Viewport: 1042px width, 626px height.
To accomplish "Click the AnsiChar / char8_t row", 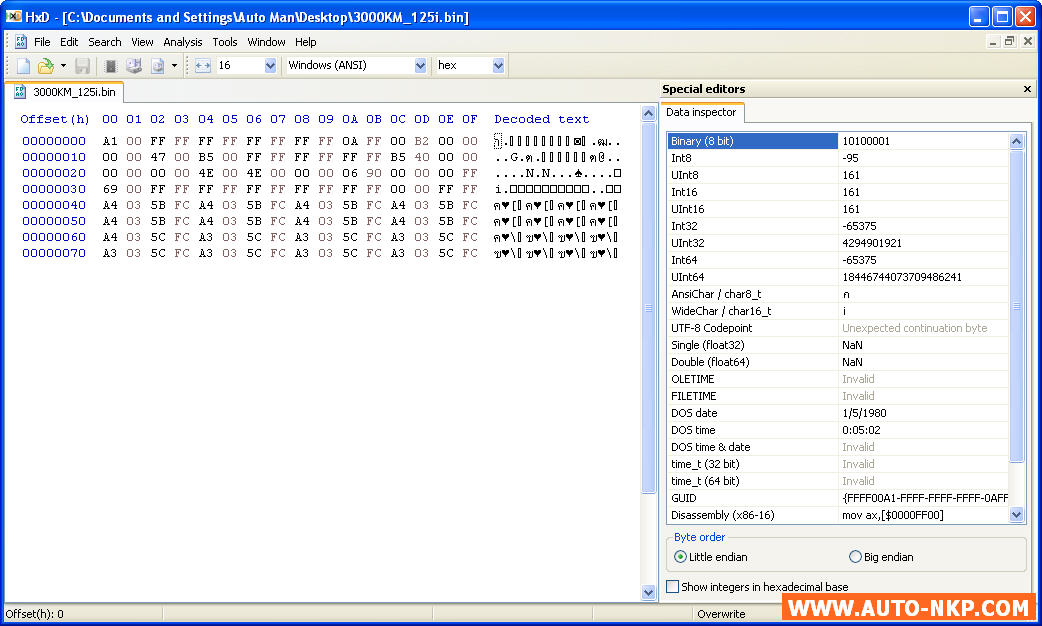I will (837, 294).
